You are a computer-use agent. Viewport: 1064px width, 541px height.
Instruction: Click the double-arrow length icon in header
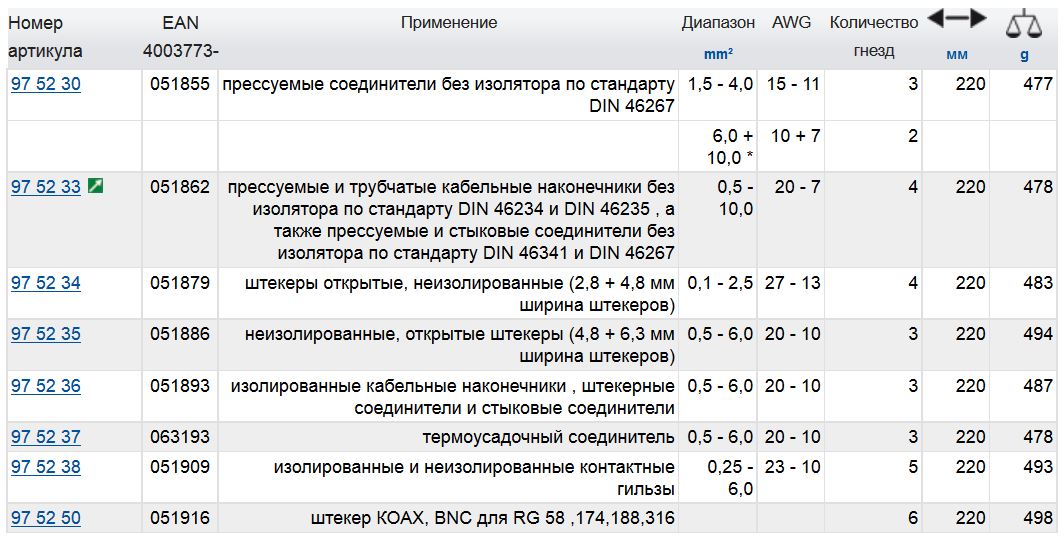[956, 19]
